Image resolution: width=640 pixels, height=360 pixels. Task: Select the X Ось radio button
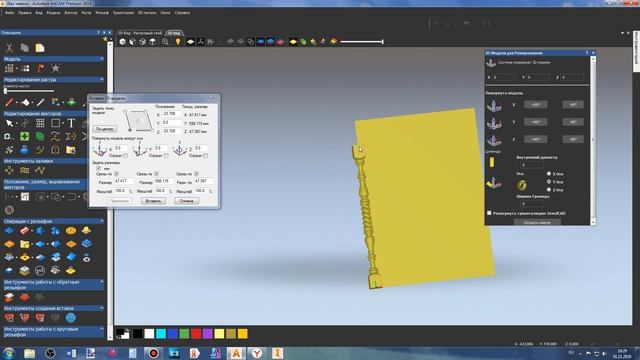pos(549,174)
